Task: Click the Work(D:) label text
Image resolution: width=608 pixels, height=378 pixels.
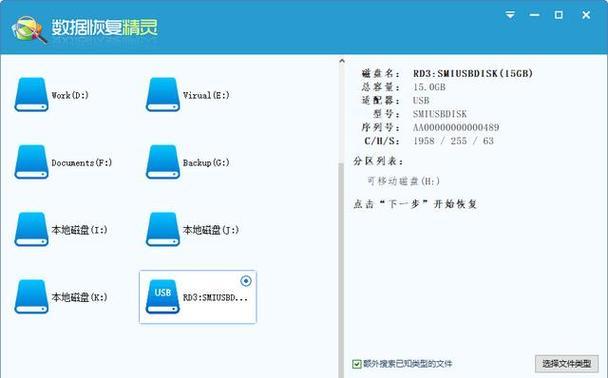Action: (x=70, y=95)
